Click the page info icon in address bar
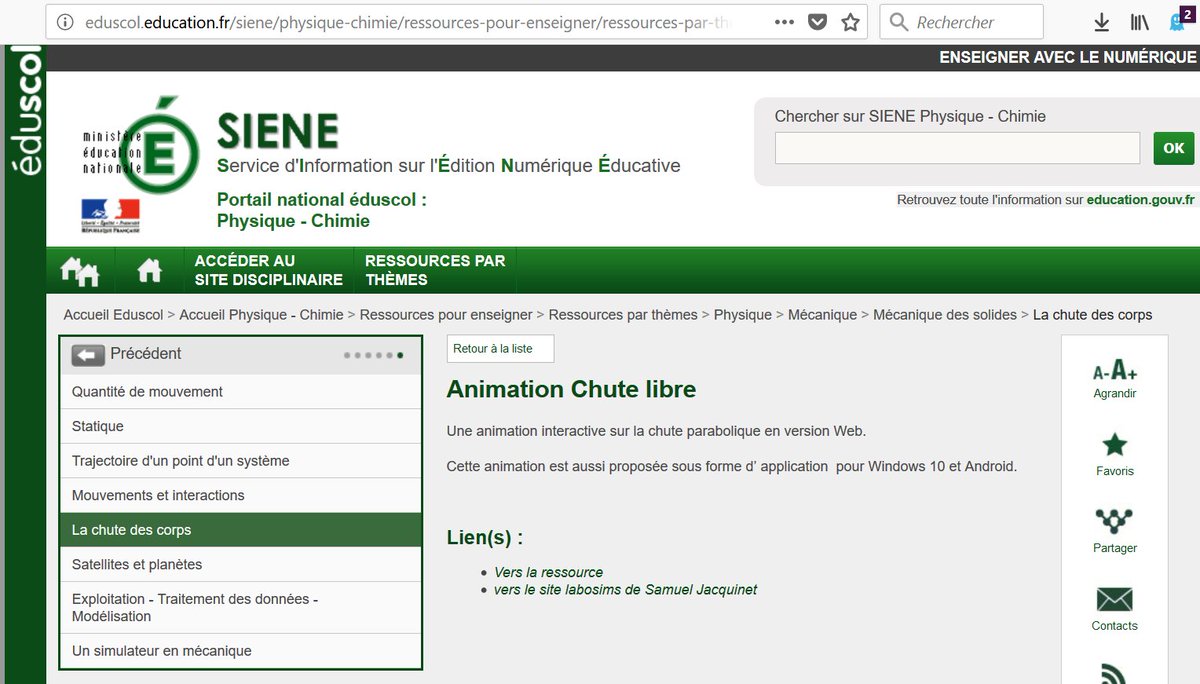 tap(66, 20)
